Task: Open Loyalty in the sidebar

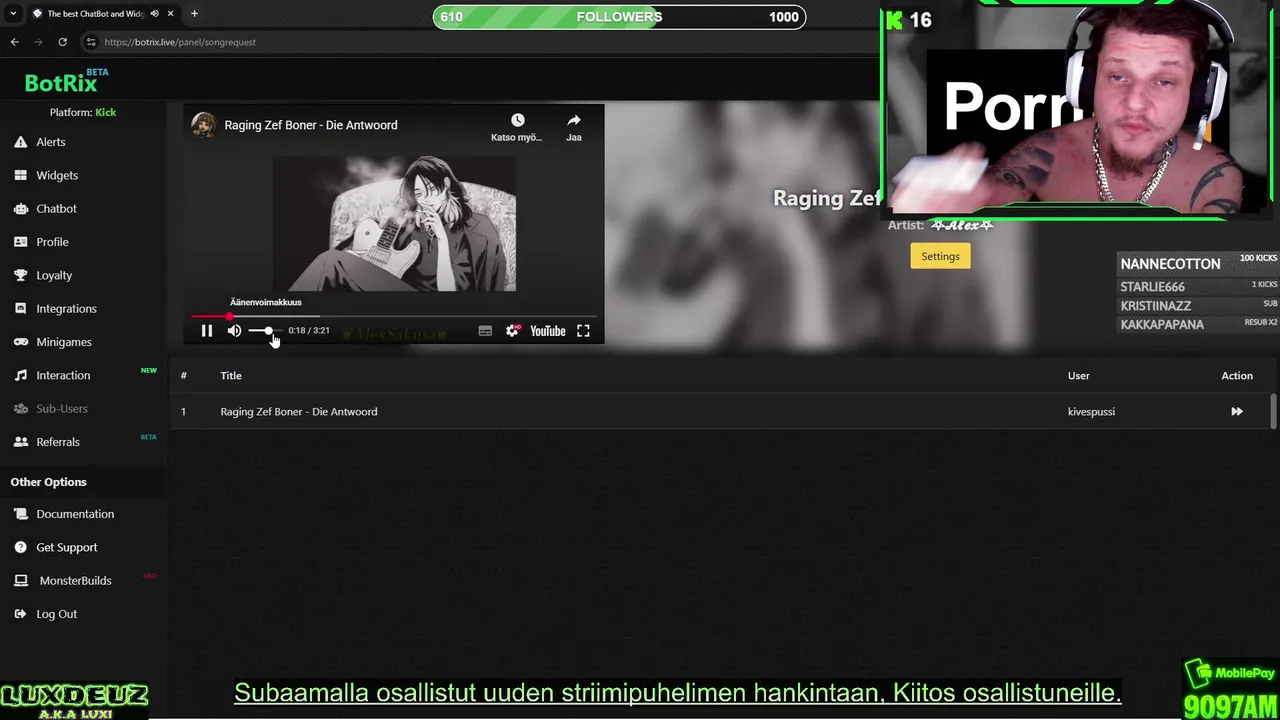Action: click(54, 275)
